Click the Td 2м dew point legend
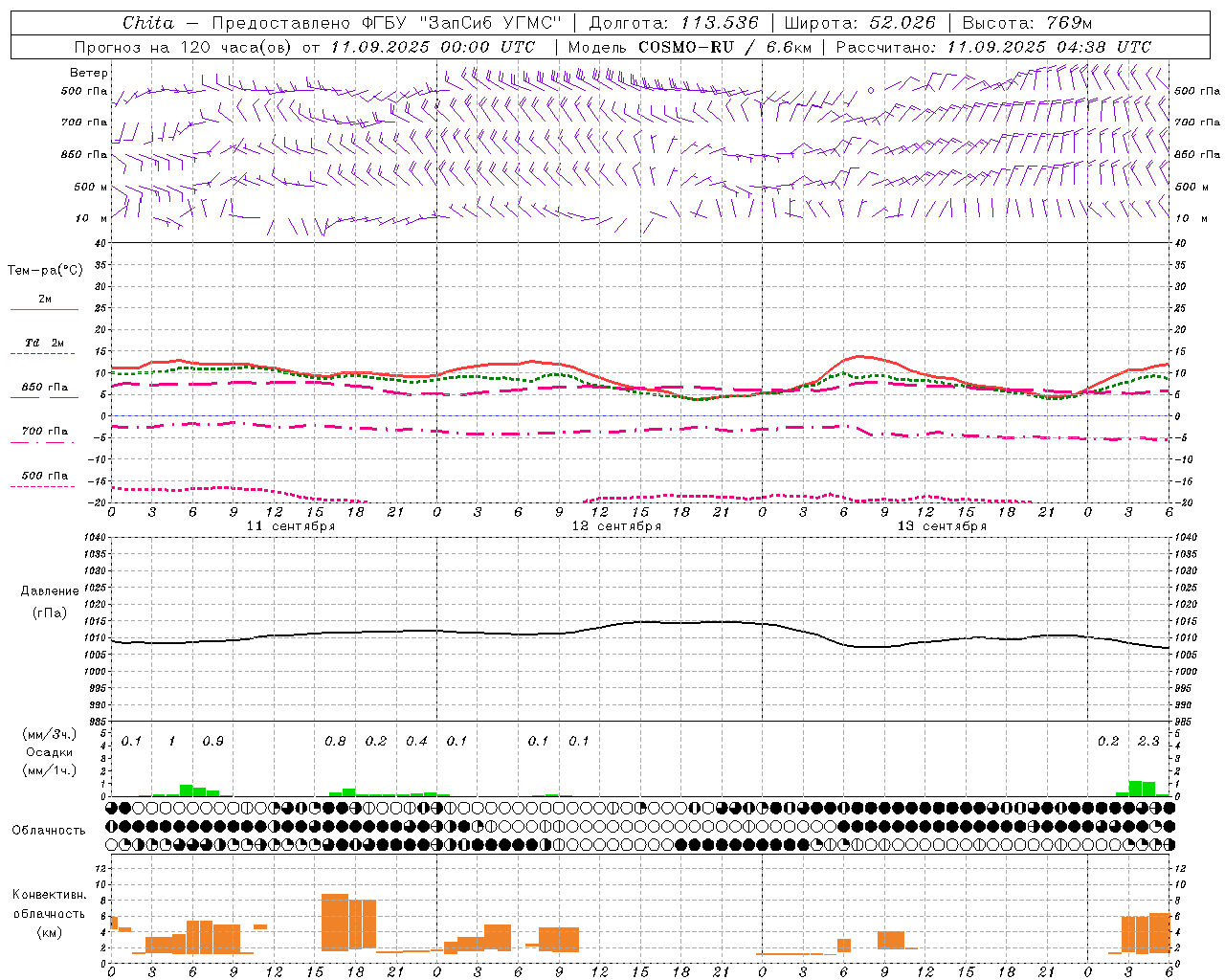Viewport: 1225px width, 980px height. 45,343
